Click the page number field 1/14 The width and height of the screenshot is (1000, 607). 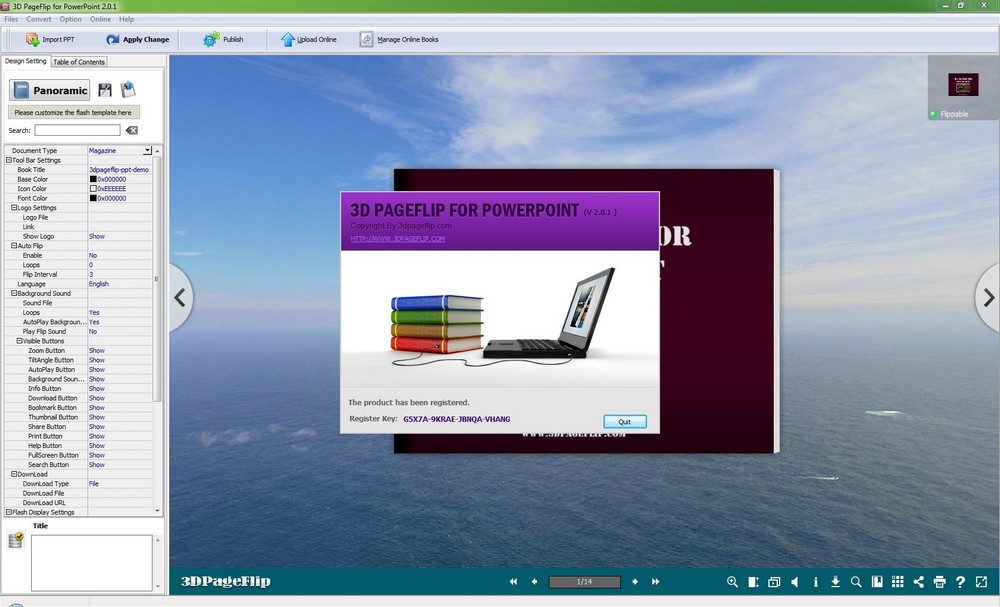click(x=584, y=581)
